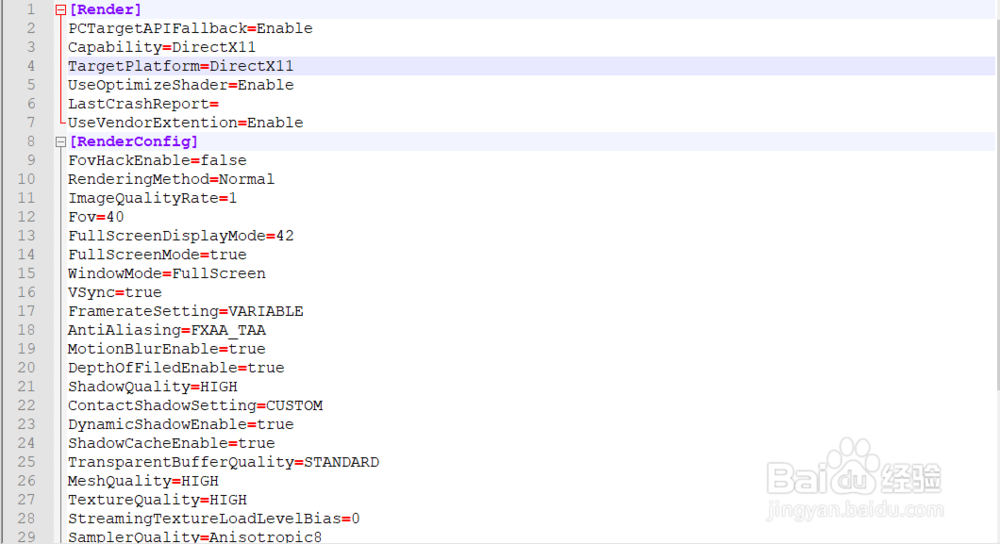The image size is (1000, 544).
Task: Click the ShadowCacheEnable=true line
Action: coord(172,443)
